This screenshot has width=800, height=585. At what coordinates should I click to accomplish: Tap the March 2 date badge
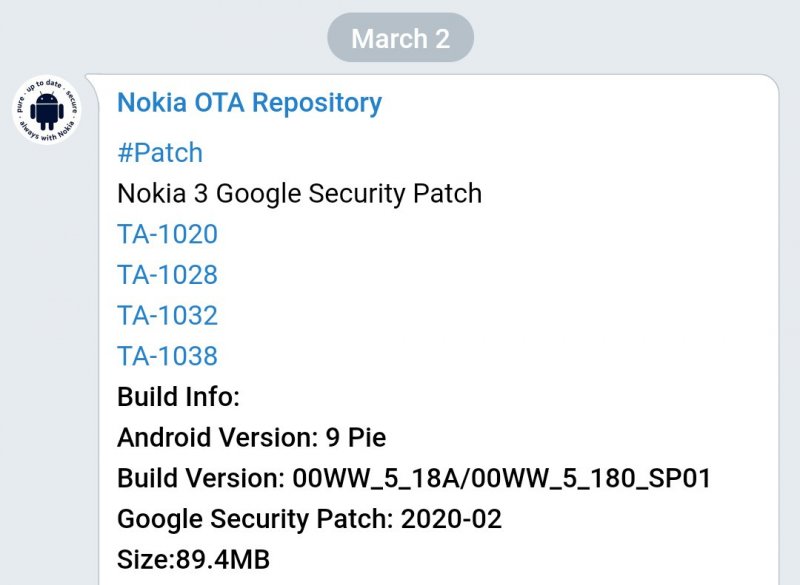(400, 39)
